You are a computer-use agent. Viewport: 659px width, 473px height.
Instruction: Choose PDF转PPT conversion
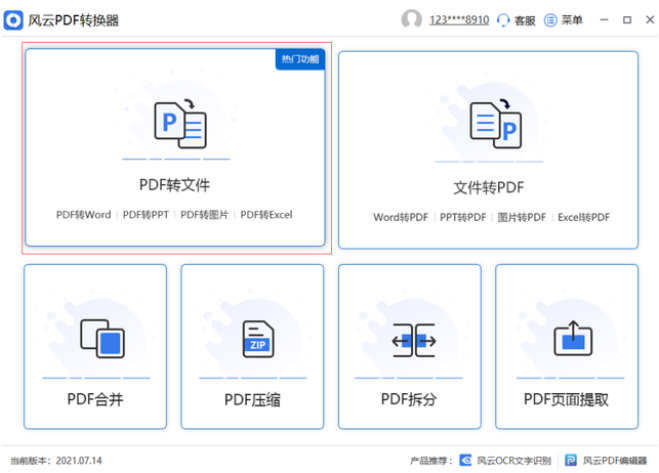click(x=145, y=215)
